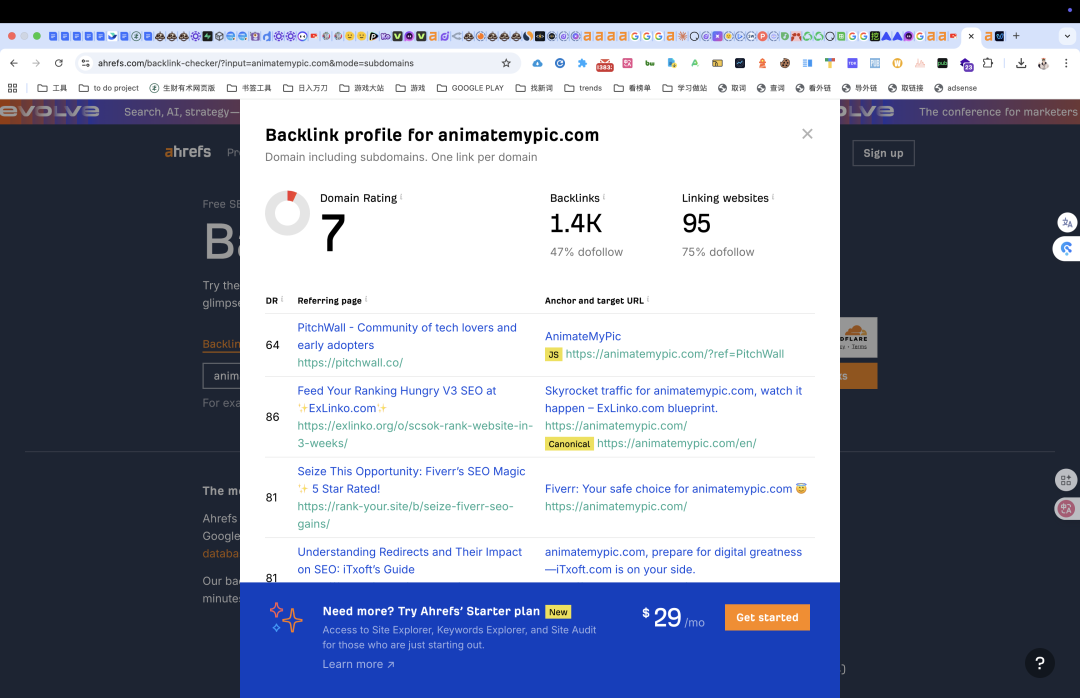Open the 生财有术网页版 bookmark
The width and height of the screenshot is (1080, 698).
point(183,88)
